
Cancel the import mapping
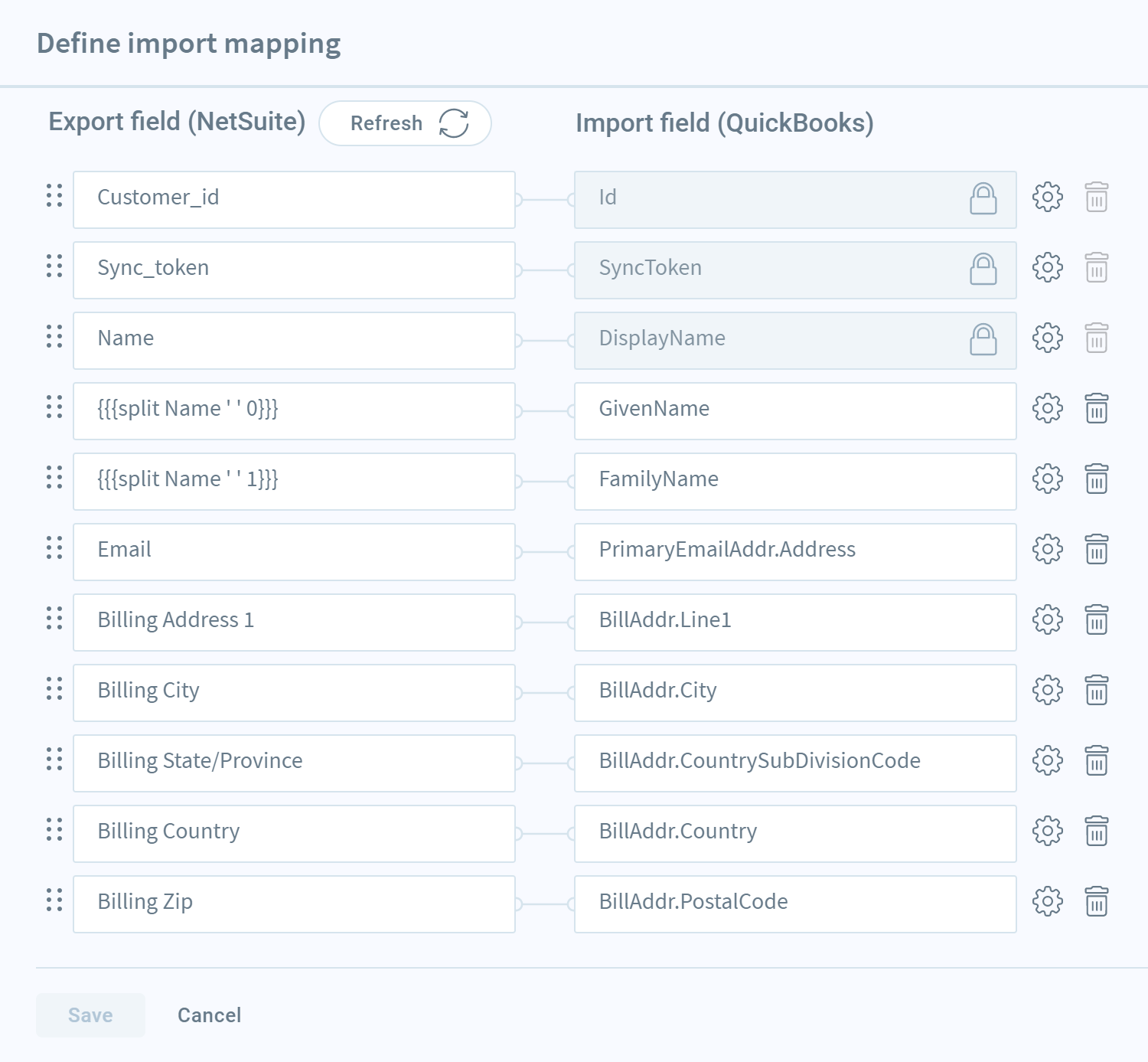pos(210,1015)
